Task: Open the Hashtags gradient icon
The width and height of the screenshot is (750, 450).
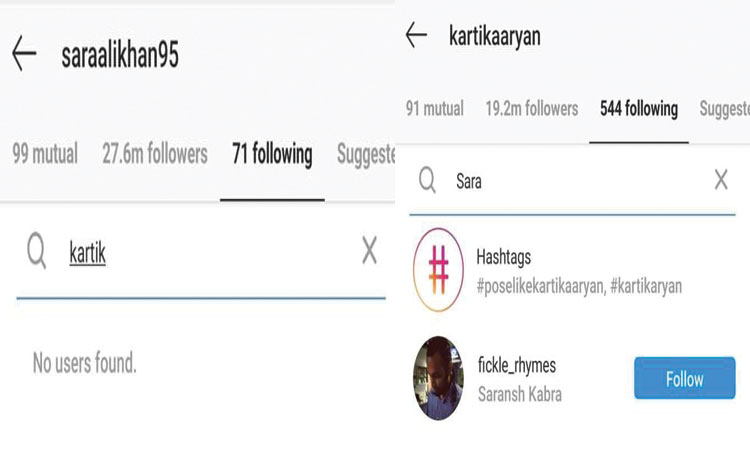Action: 438,270
